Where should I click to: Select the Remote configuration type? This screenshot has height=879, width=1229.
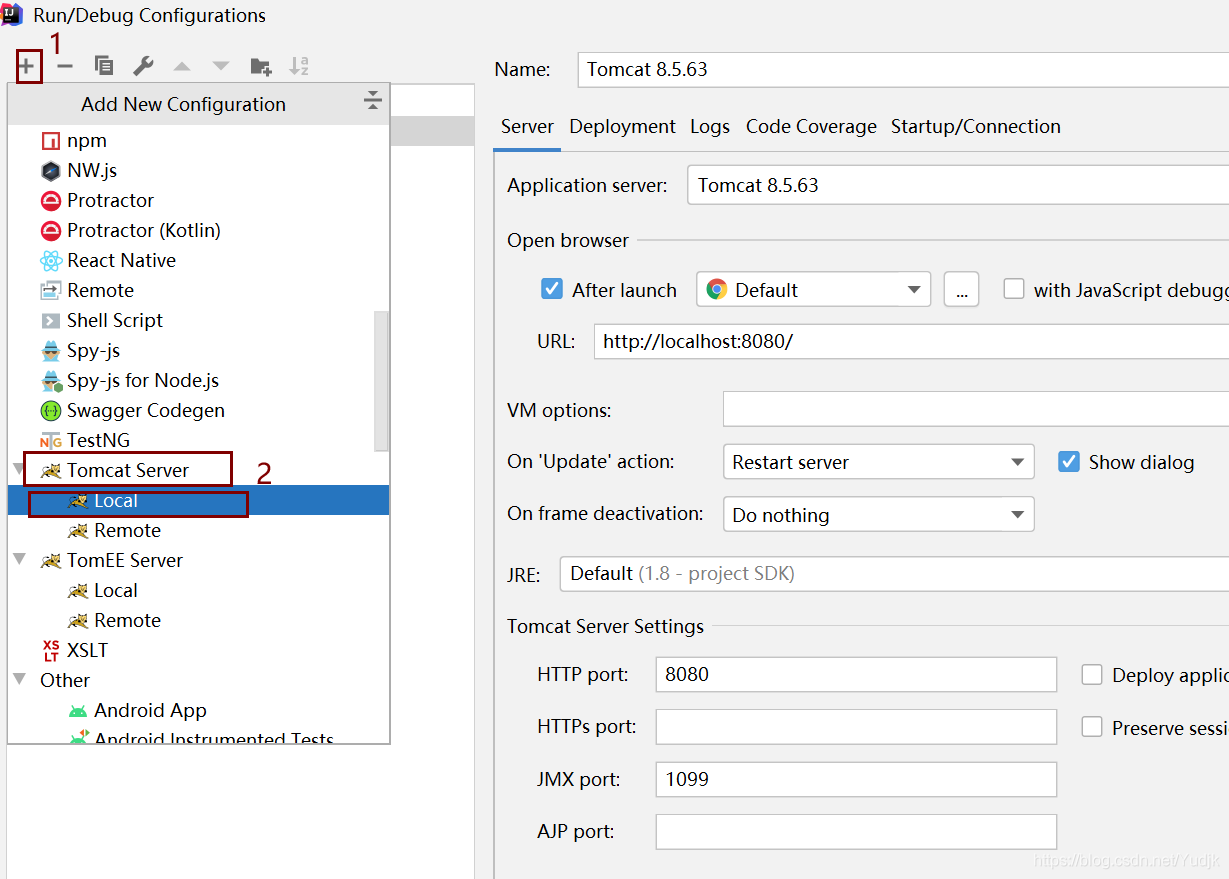pyautogui.click(x=199, y=291)
